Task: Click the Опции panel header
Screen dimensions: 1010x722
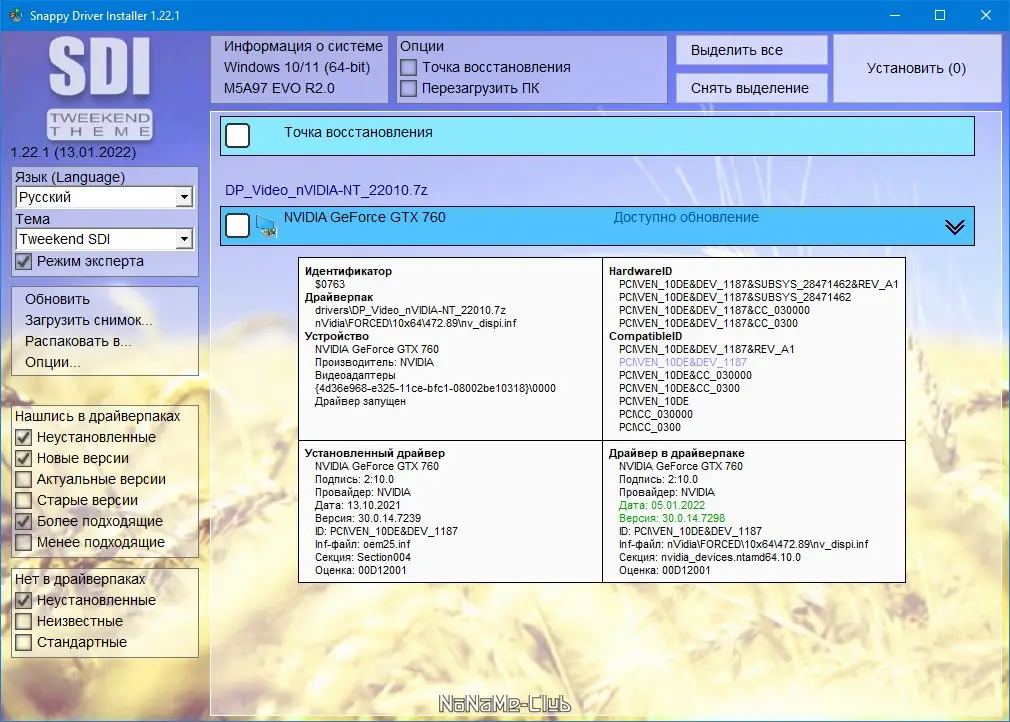Action: click(422, 46)
